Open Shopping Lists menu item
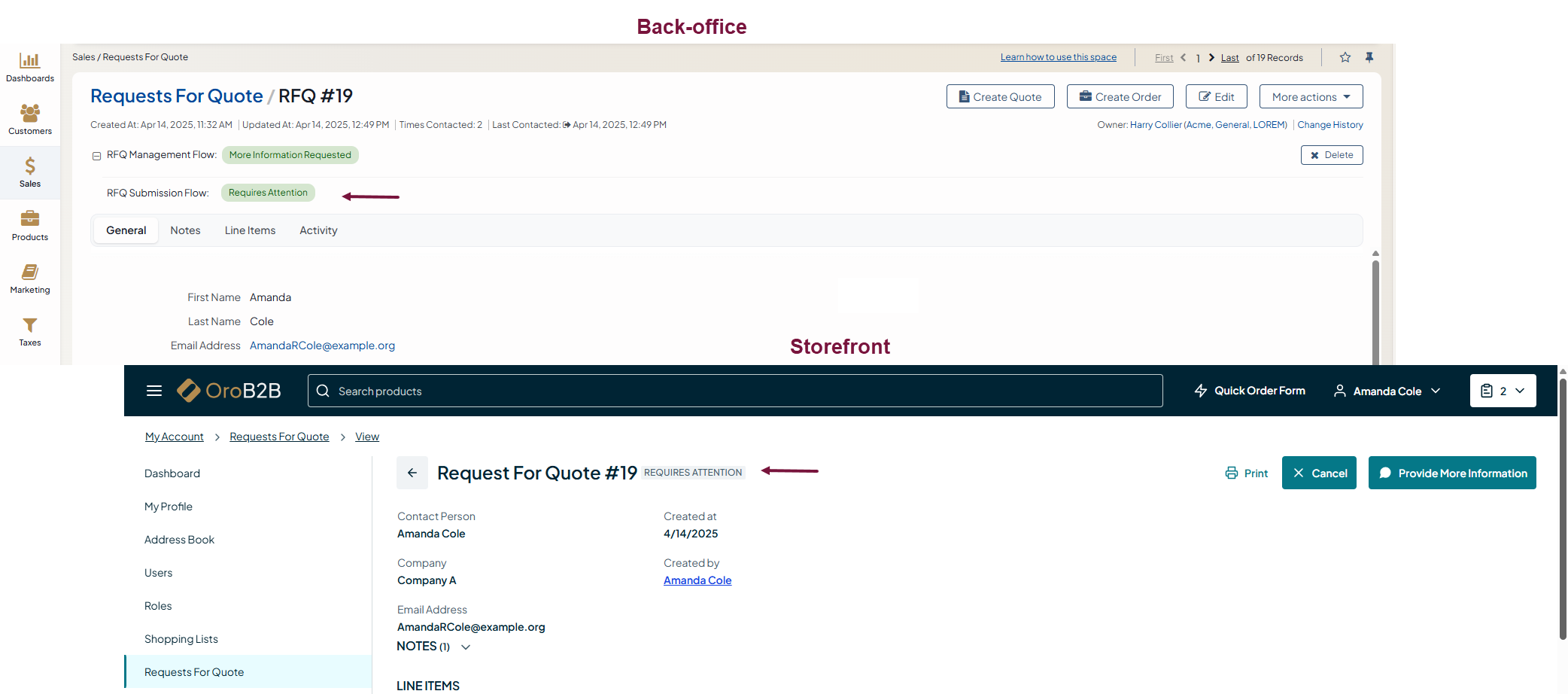 [181, 639]
